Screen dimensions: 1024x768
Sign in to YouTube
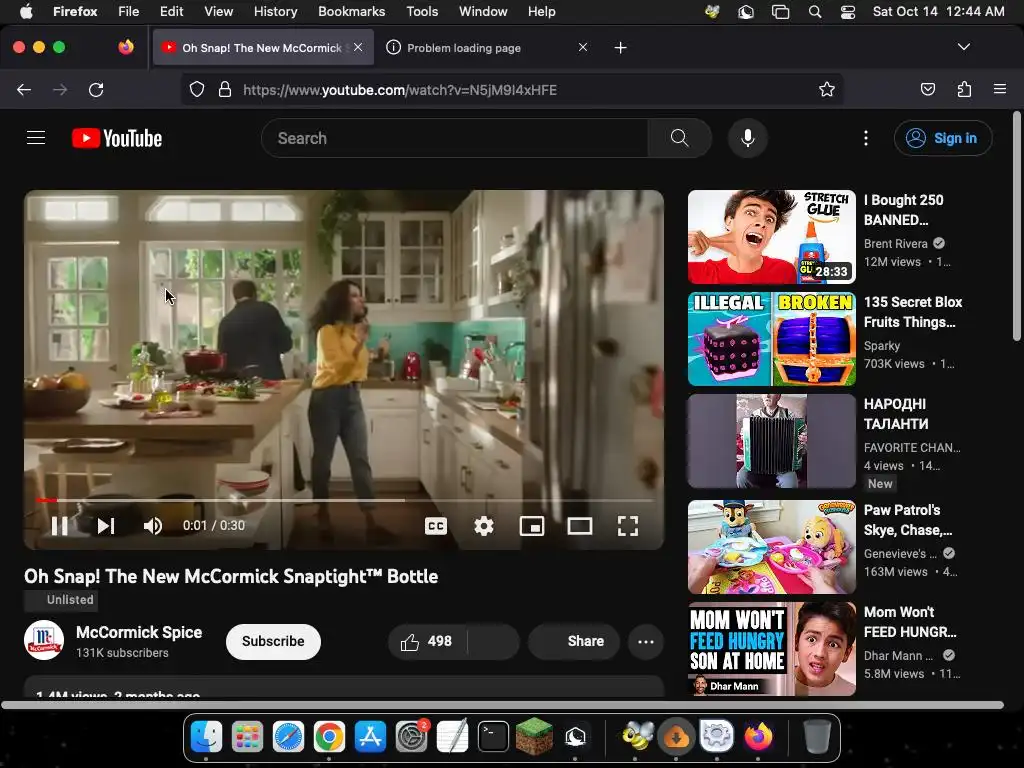[x=943, y=138]
